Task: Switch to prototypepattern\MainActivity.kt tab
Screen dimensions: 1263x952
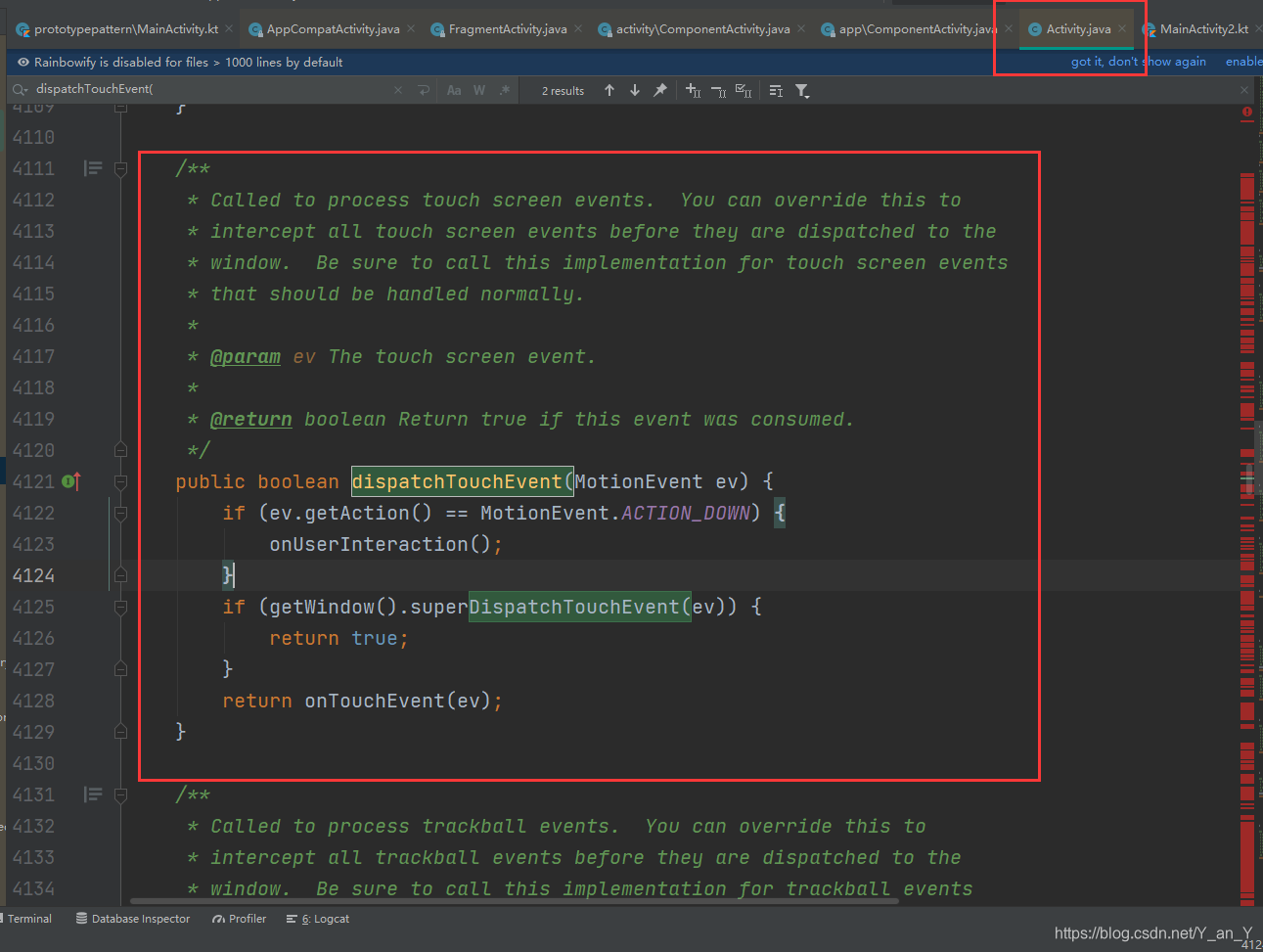Action: click(x=126, y=29)
